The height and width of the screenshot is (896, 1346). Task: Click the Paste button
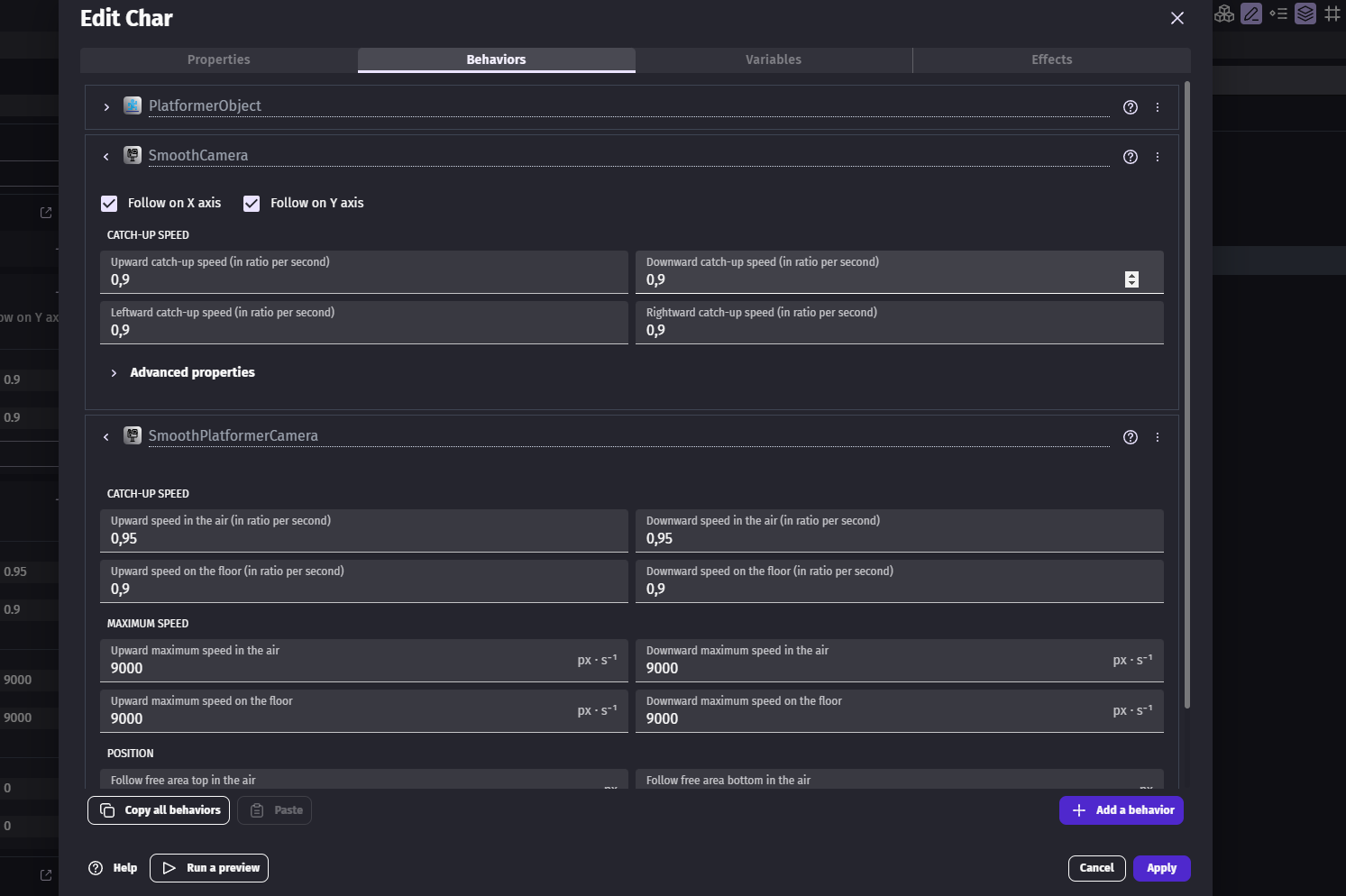[275, 810]
